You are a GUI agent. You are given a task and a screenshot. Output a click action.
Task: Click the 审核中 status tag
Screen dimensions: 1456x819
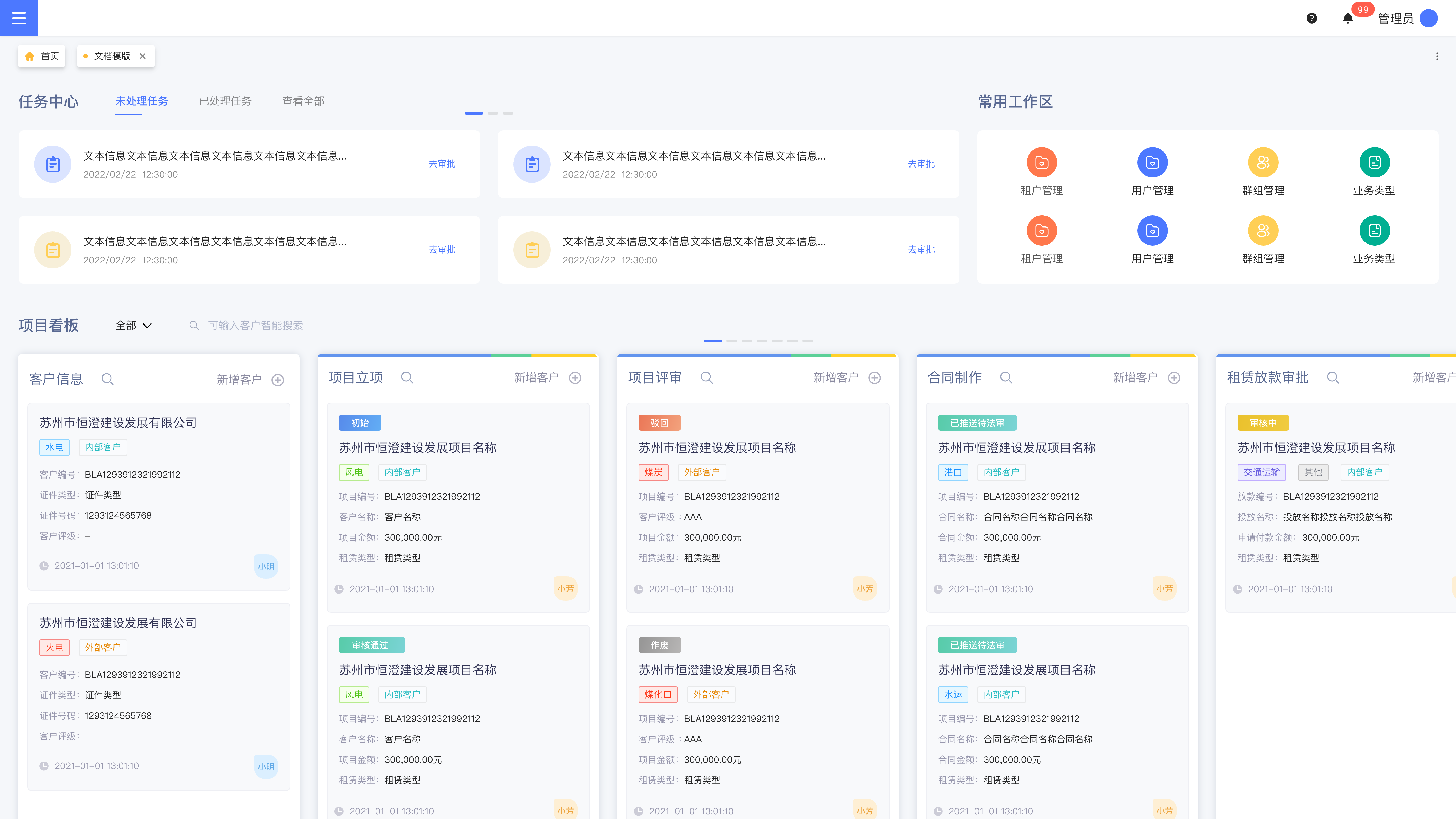(x=1263, y=423)
